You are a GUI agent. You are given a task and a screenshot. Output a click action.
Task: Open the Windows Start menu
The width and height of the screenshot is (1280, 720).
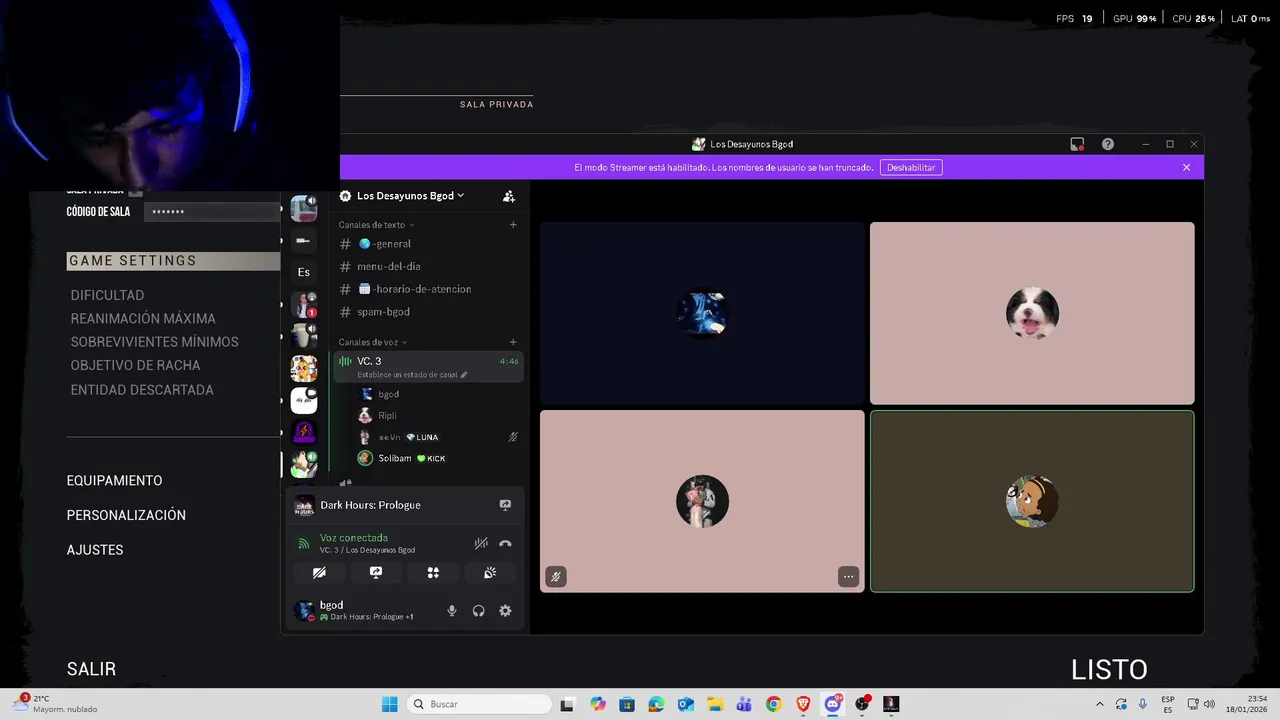point(390,704)
